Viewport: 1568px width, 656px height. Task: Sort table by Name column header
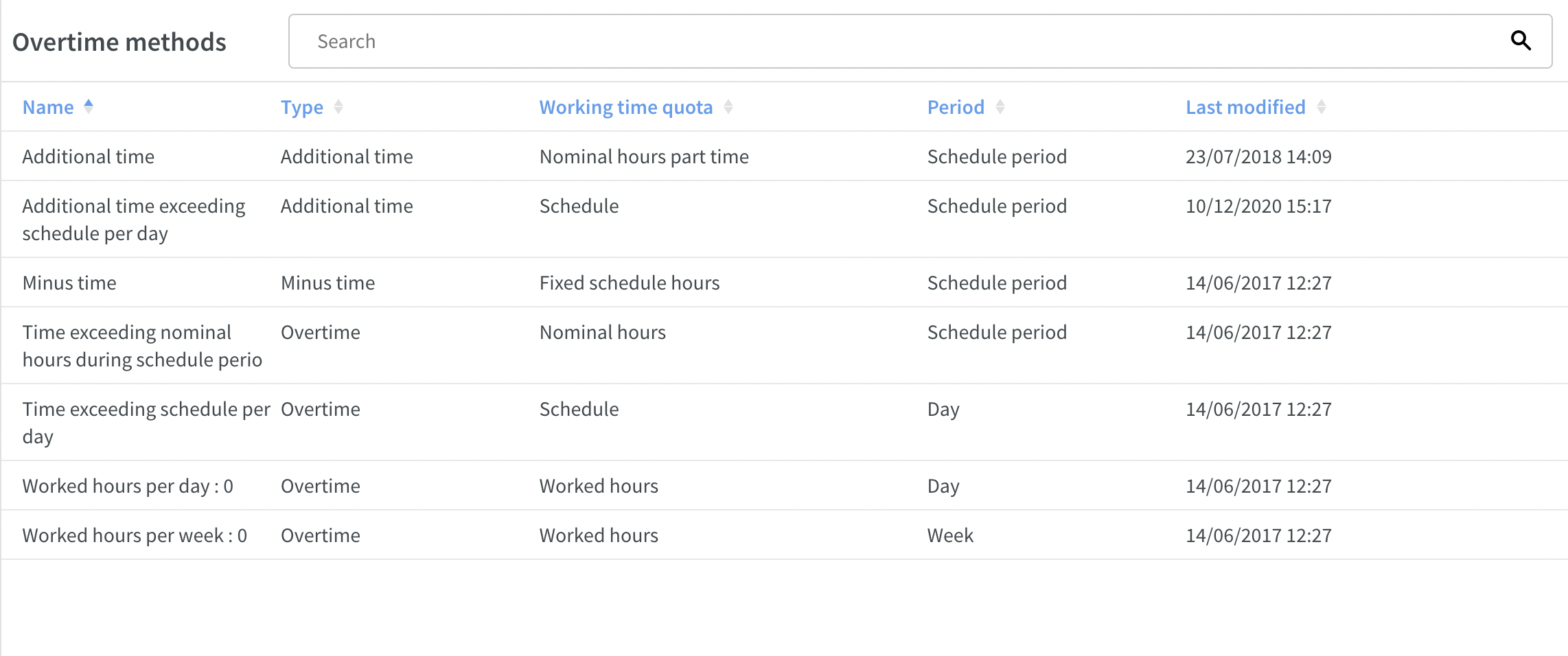[x=48, y=107]
